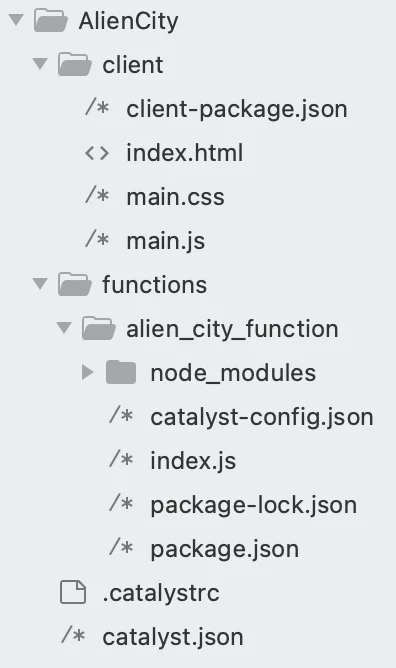Click the blank file icon beside .catalystrc
This screenshot has height=668, width=396.
pos(73,592)
